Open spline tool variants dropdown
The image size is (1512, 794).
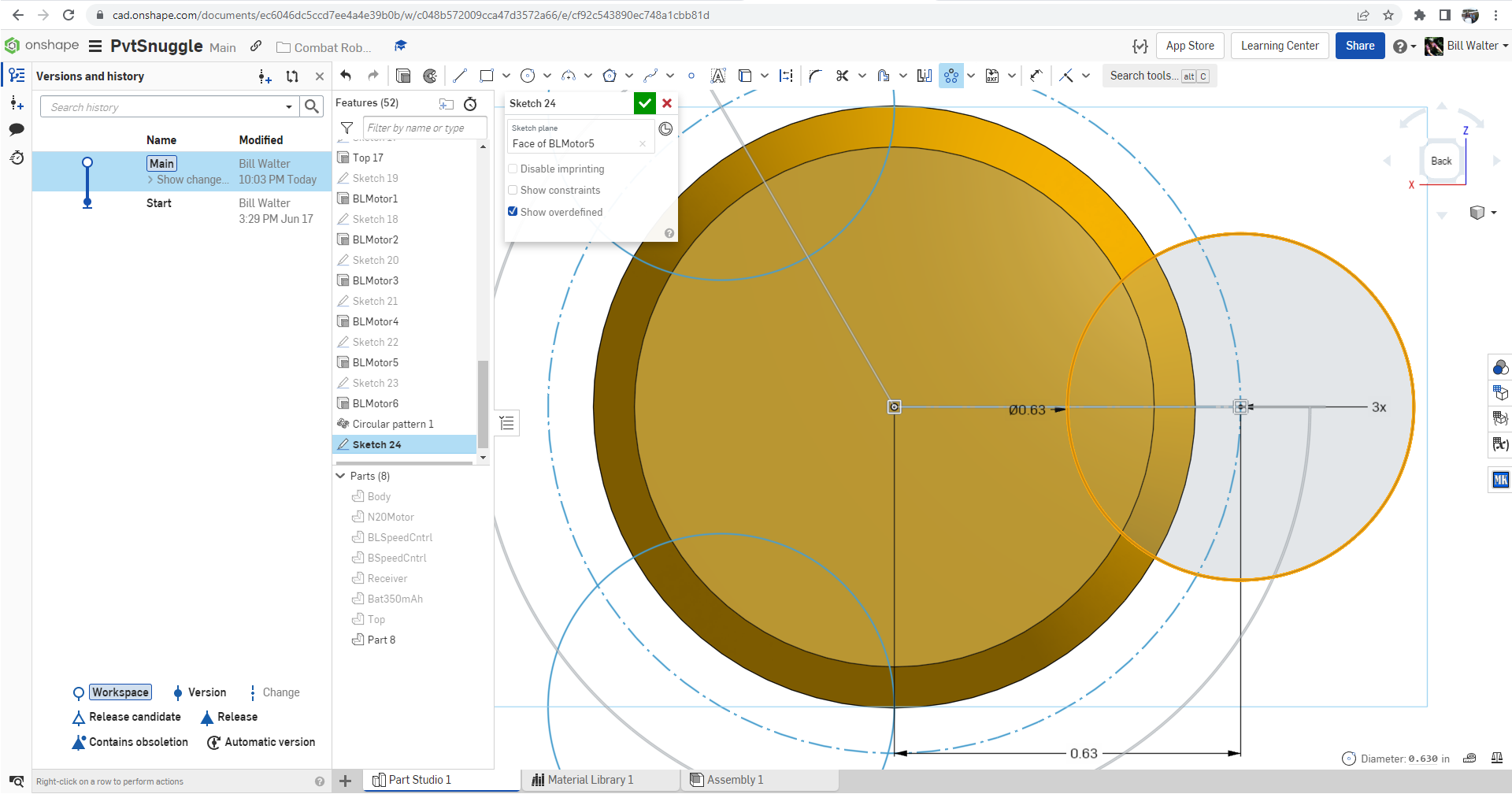(x=670, y=76)
